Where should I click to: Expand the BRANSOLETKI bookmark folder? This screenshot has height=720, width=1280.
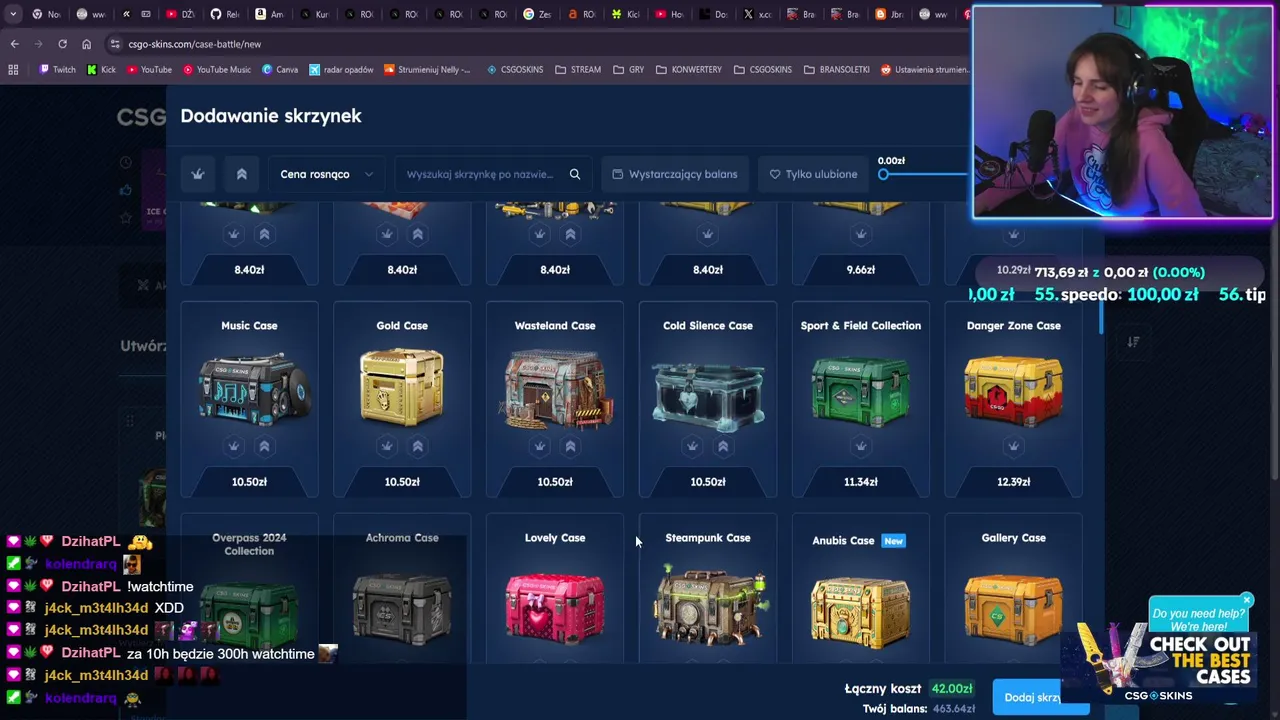[837, 70]
